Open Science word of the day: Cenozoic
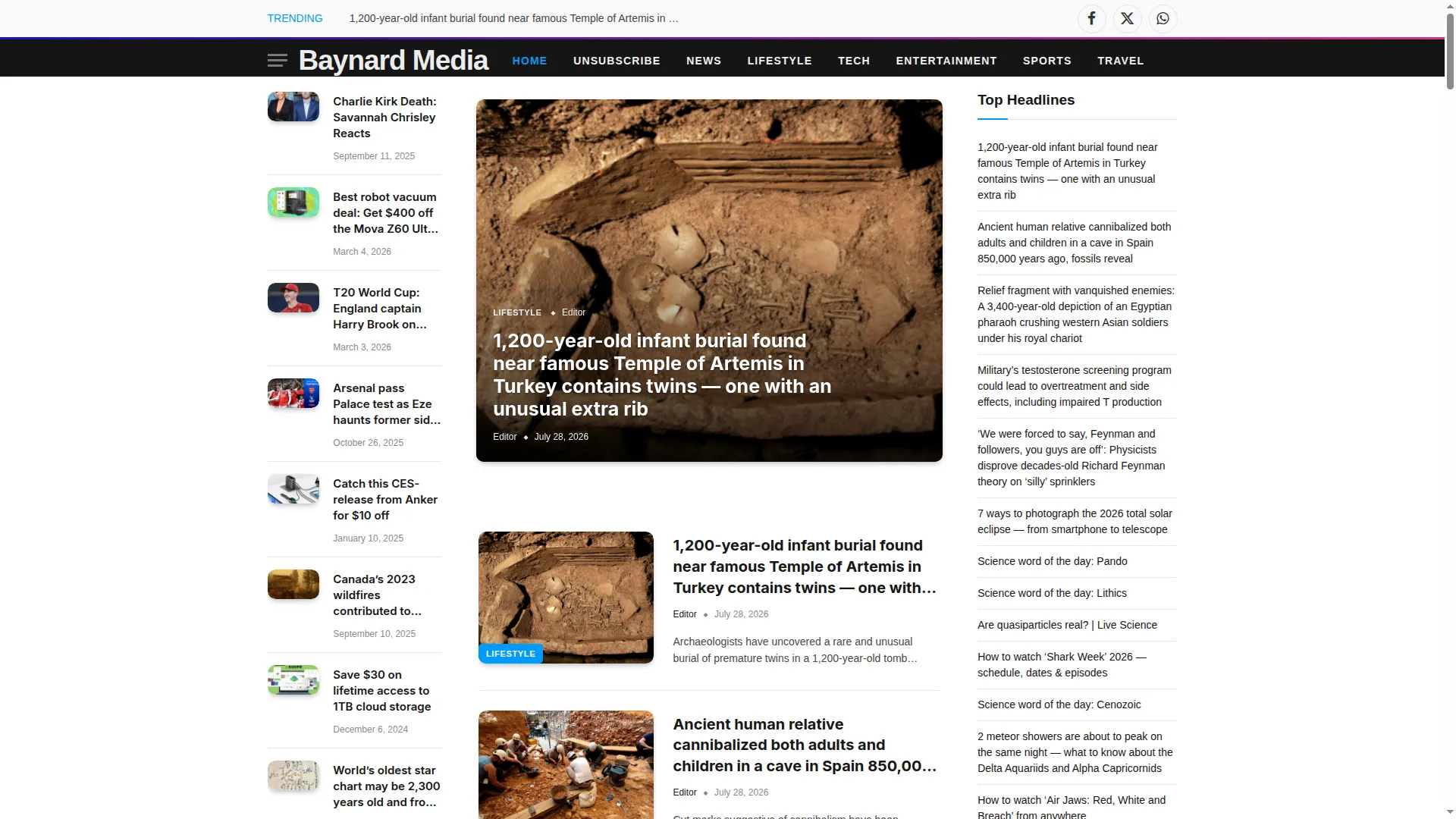The image size is (1456, 819). [1059, 704]
